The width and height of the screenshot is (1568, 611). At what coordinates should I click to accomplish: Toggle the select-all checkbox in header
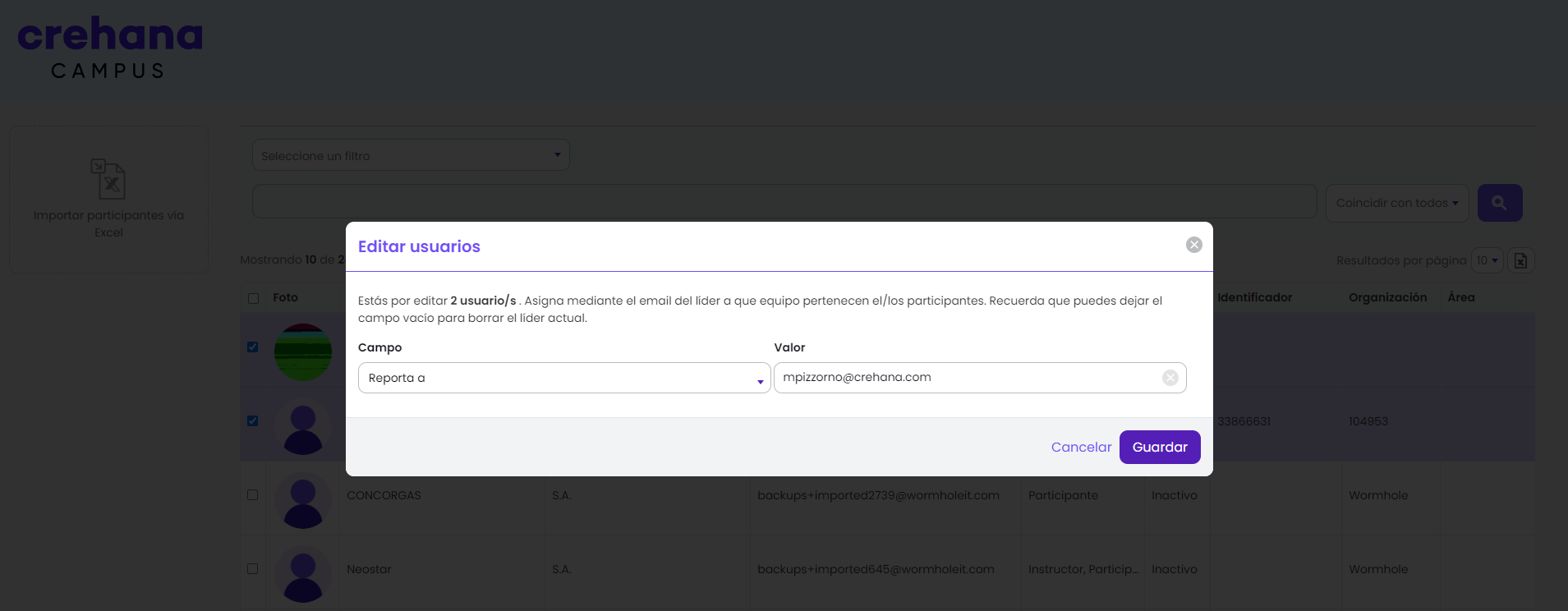253,298
